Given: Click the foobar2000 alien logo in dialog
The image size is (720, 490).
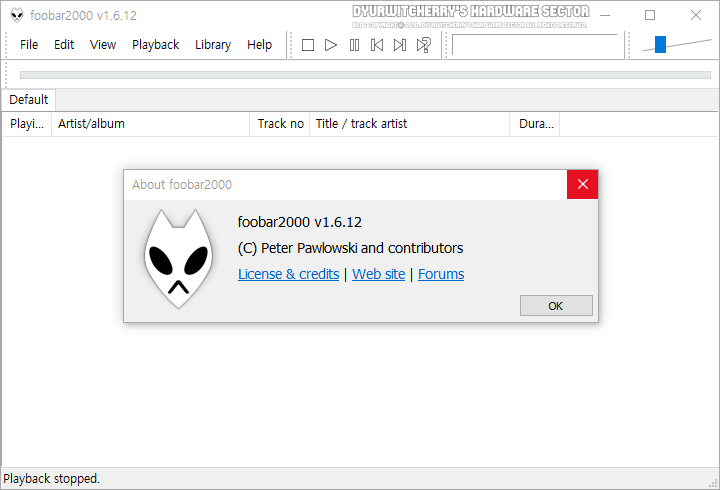Looking at the screenshot, I should pos(179,259).
